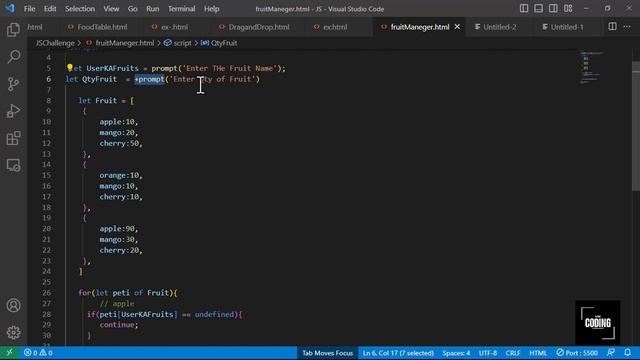Click 'cherry:50,' on line 12
Image resolution: width=640 pixels, height=360 pixels.
(121, 143)
